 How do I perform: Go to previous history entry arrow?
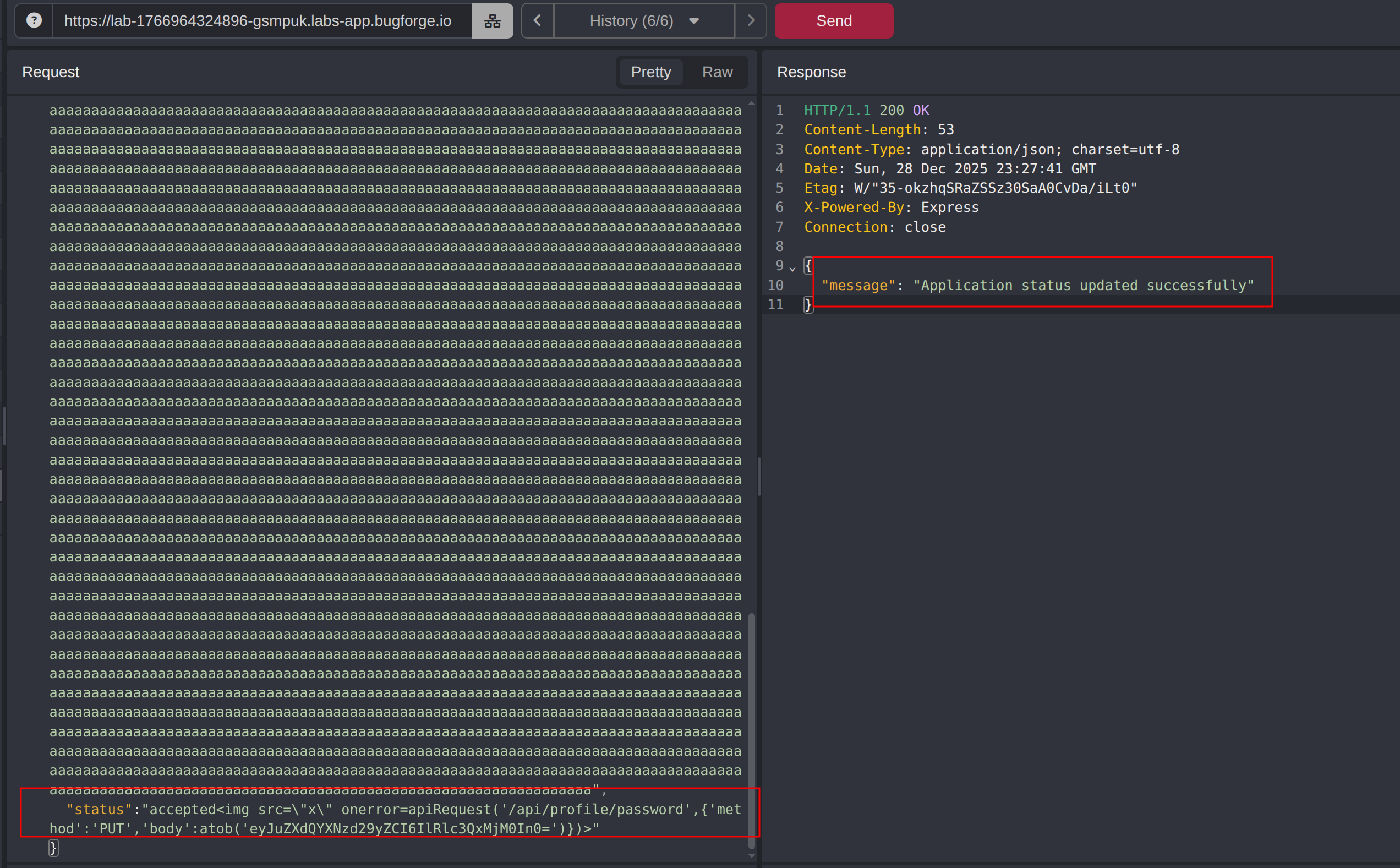pyautogui.click(x=537, y=21)
